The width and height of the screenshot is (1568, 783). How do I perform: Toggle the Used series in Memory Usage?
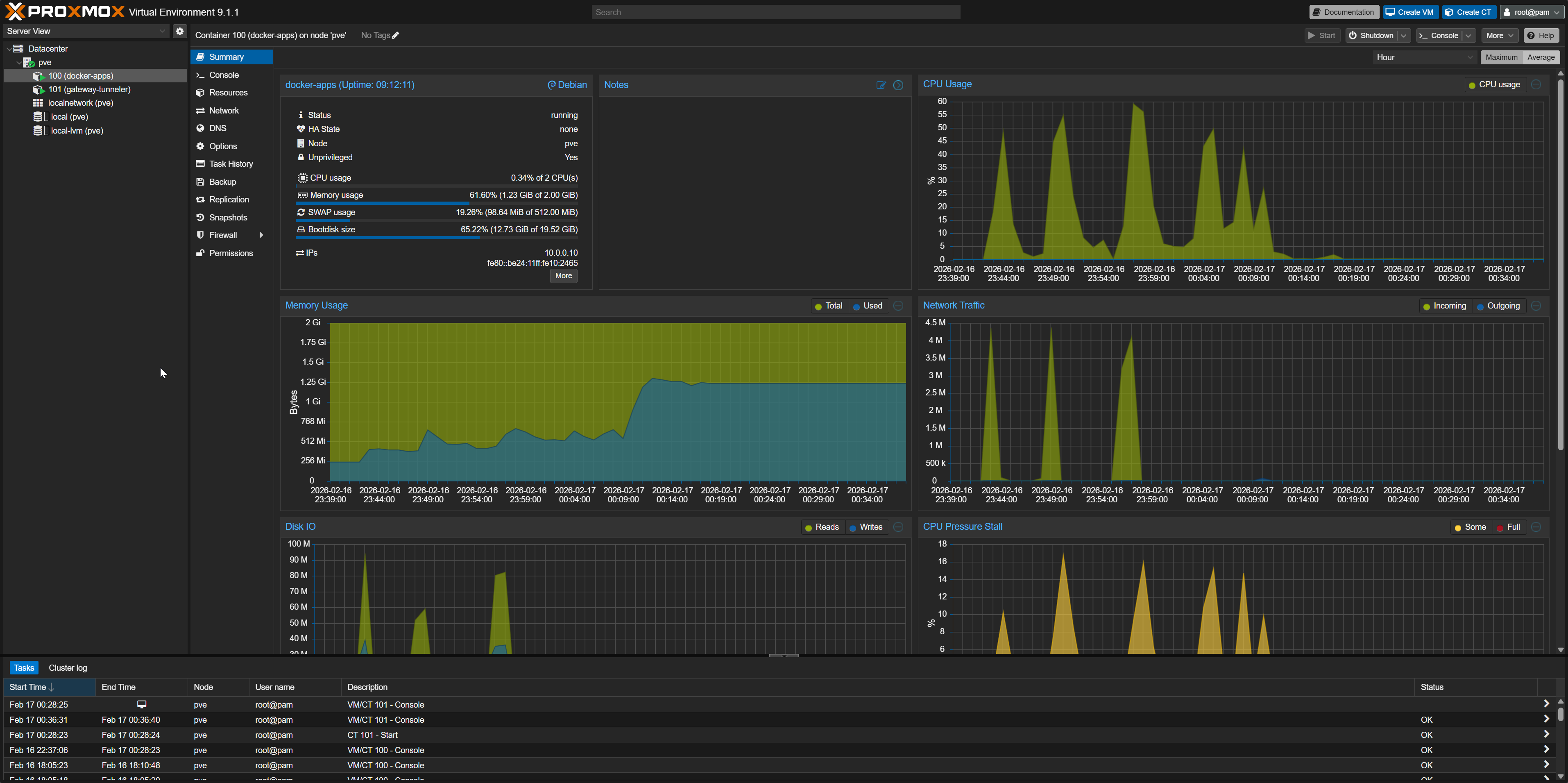pos(868,306)
